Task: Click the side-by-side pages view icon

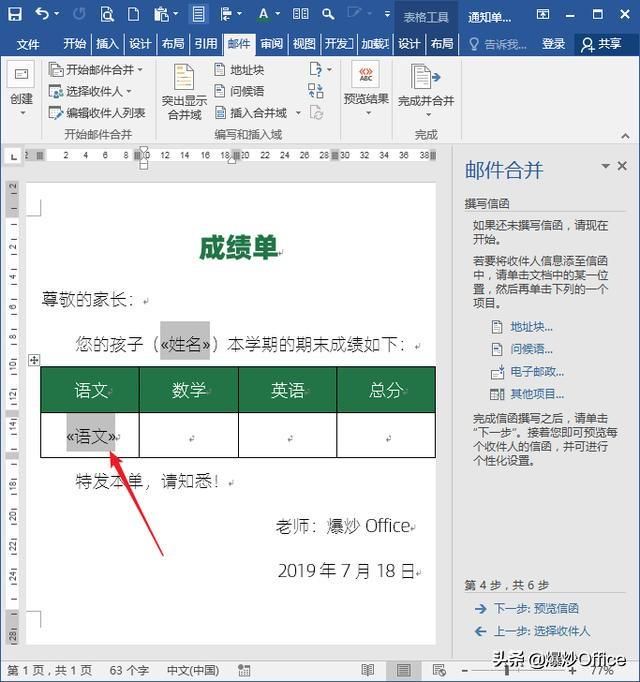Action: coord(301,14)
